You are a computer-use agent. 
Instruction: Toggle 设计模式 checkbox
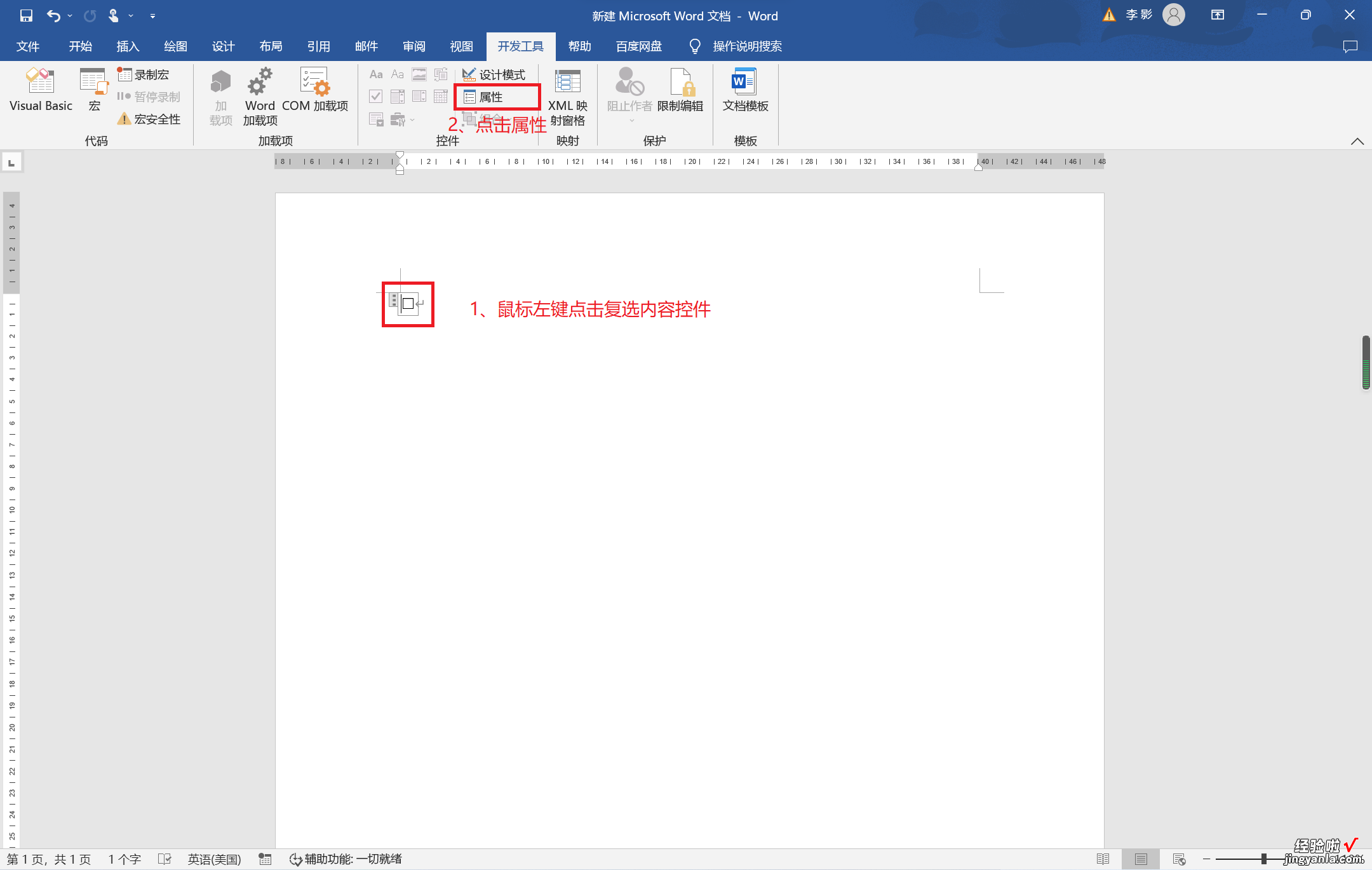(x=497, y=73)
